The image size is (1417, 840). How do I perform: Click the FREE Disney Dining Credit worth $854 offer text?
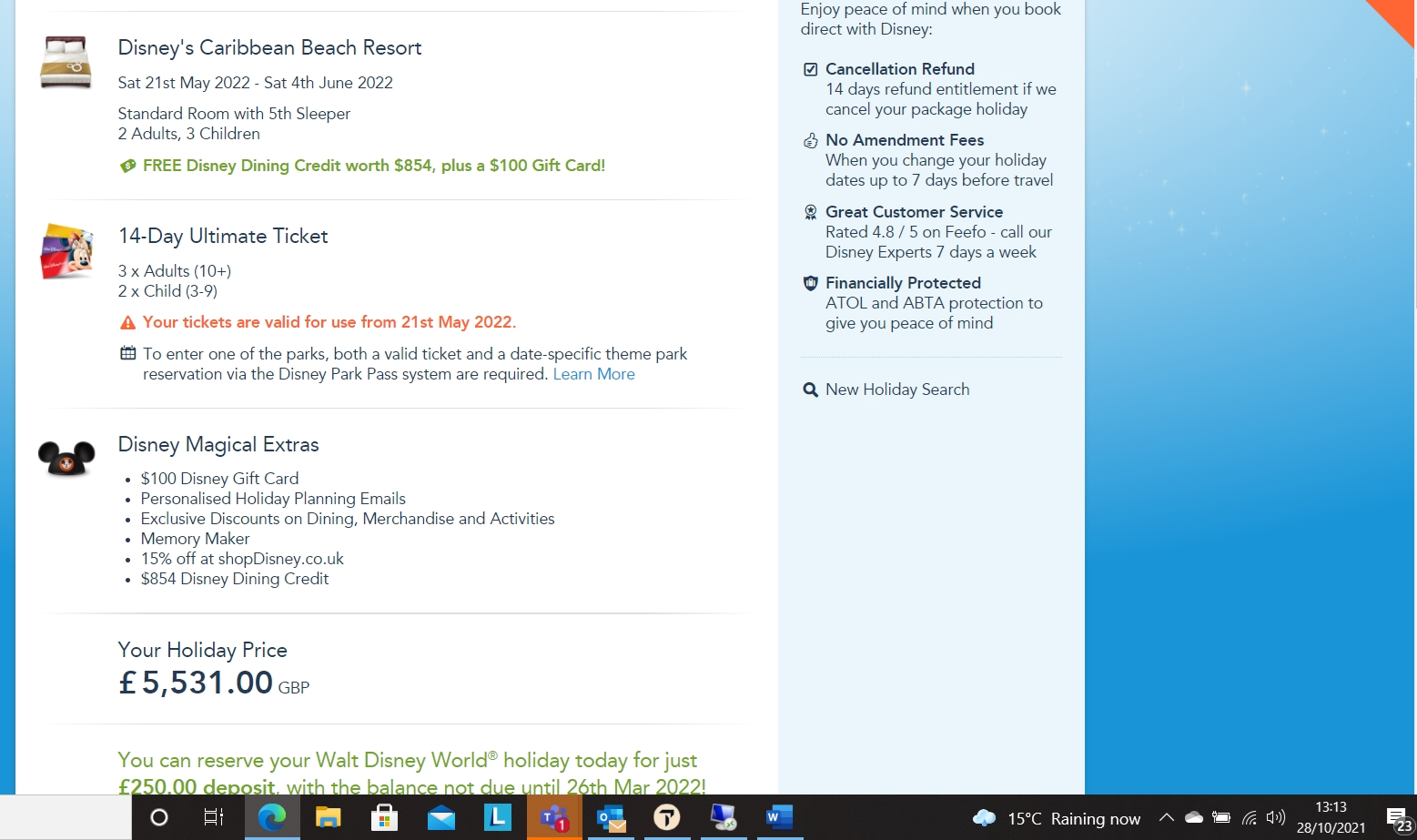tap(374, 166)
